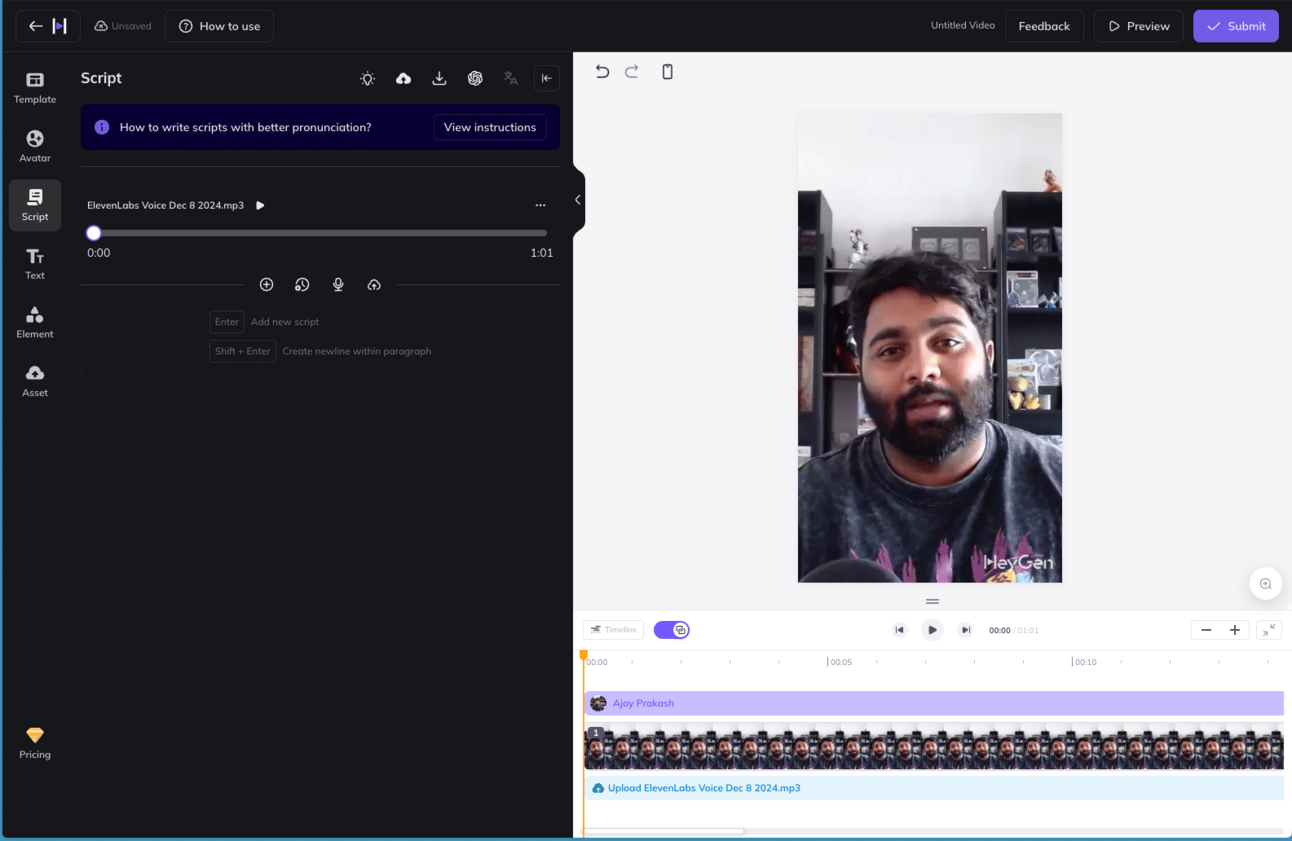This screenshot has height=841, width=1292.
Task: Click the plus icon to add script
Action: 266,285
